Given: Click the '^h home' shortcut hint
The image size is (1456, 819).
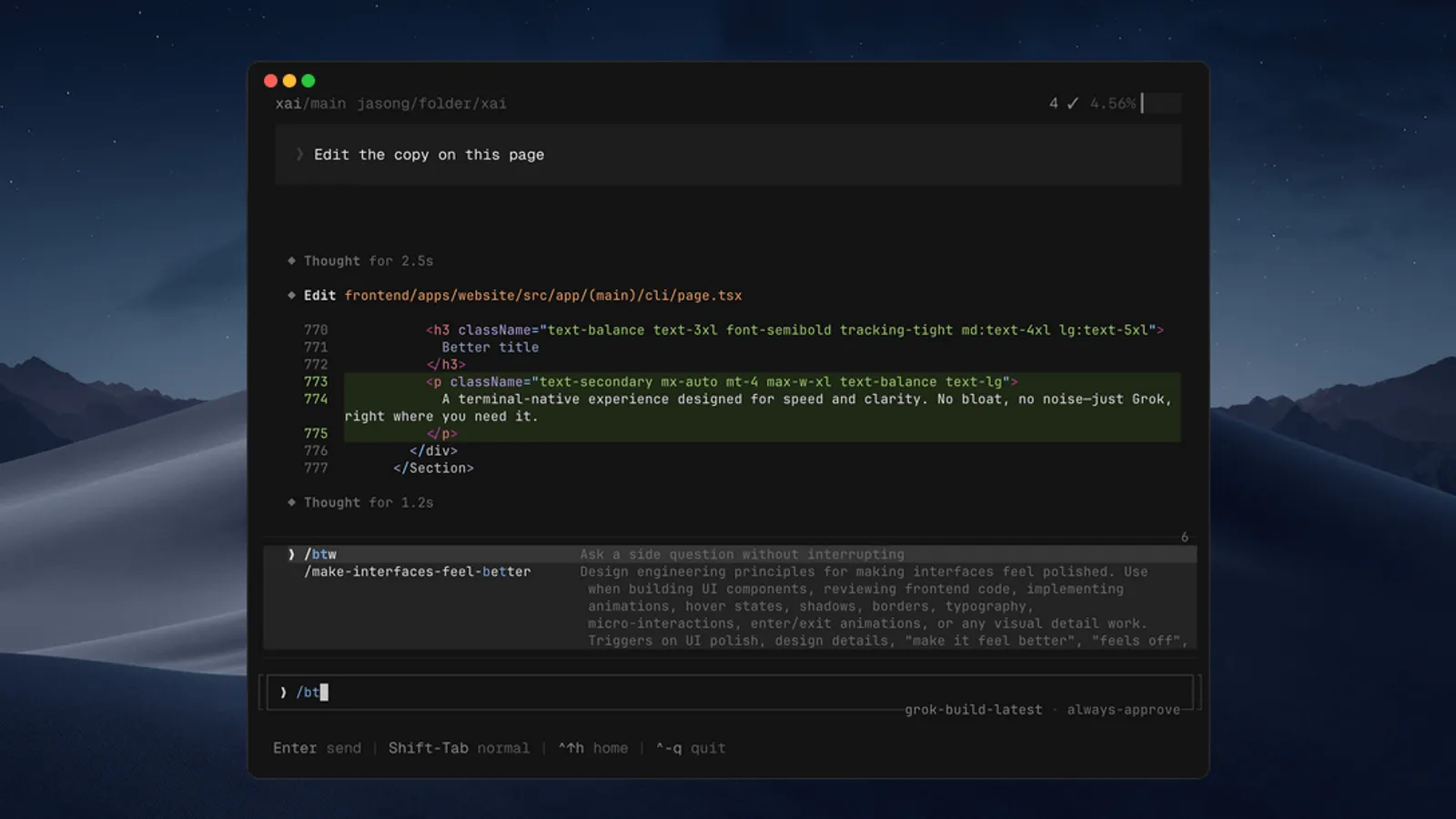Looking at the screenshot, I should pyautogui.click(x=593, y=748).
